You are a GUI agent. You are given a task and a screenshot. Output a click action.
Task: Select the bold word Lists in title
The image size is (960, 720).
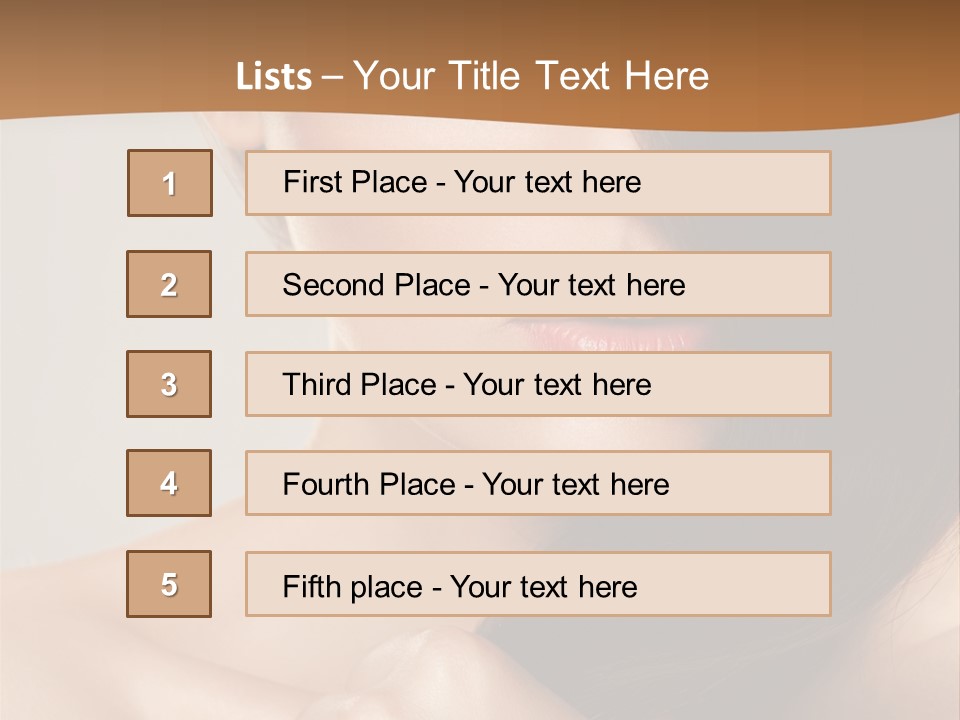(274, 77)
